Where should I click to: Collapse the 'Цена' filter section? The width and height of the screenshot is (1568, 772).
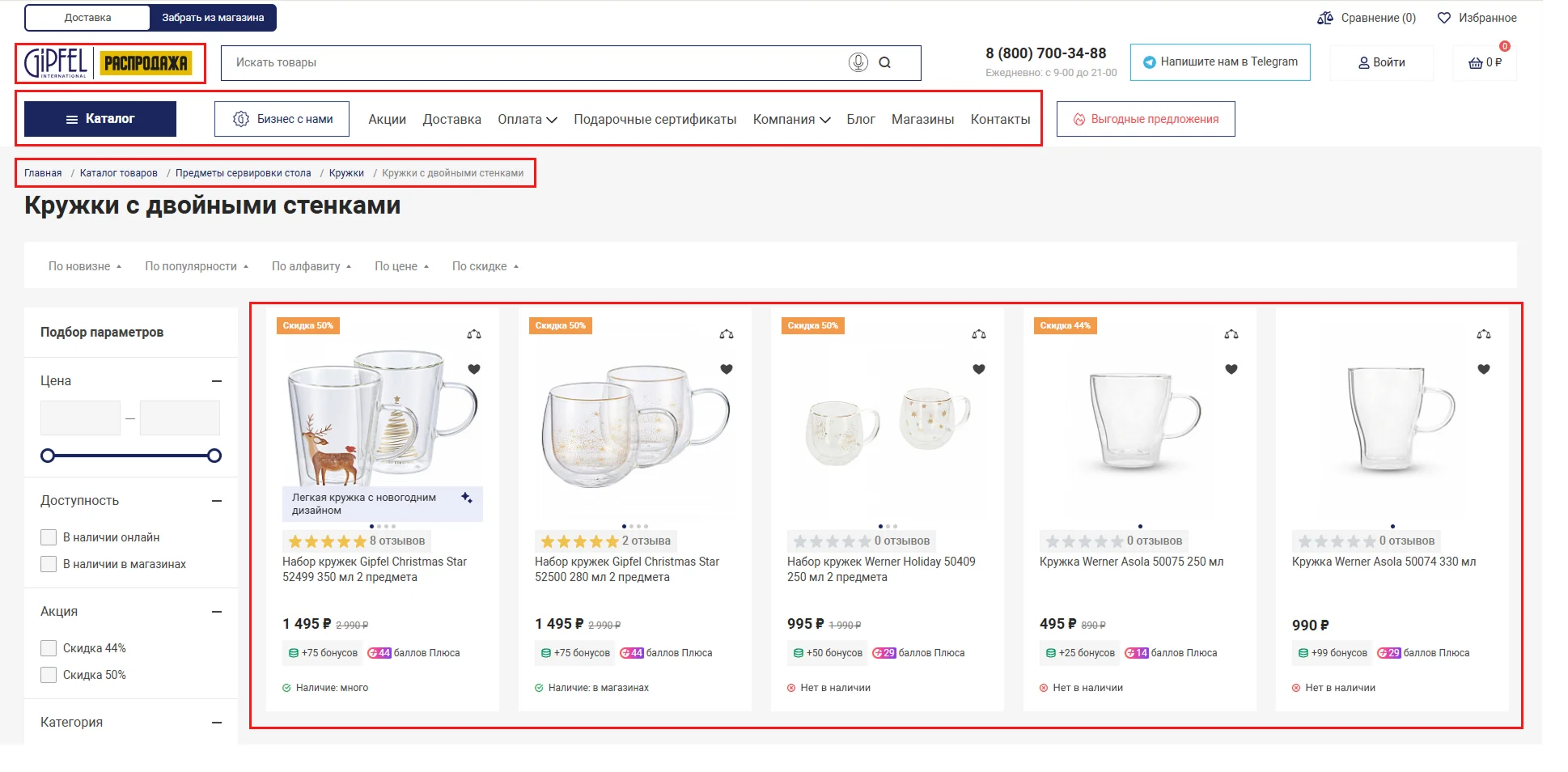(x=216, y=381)
